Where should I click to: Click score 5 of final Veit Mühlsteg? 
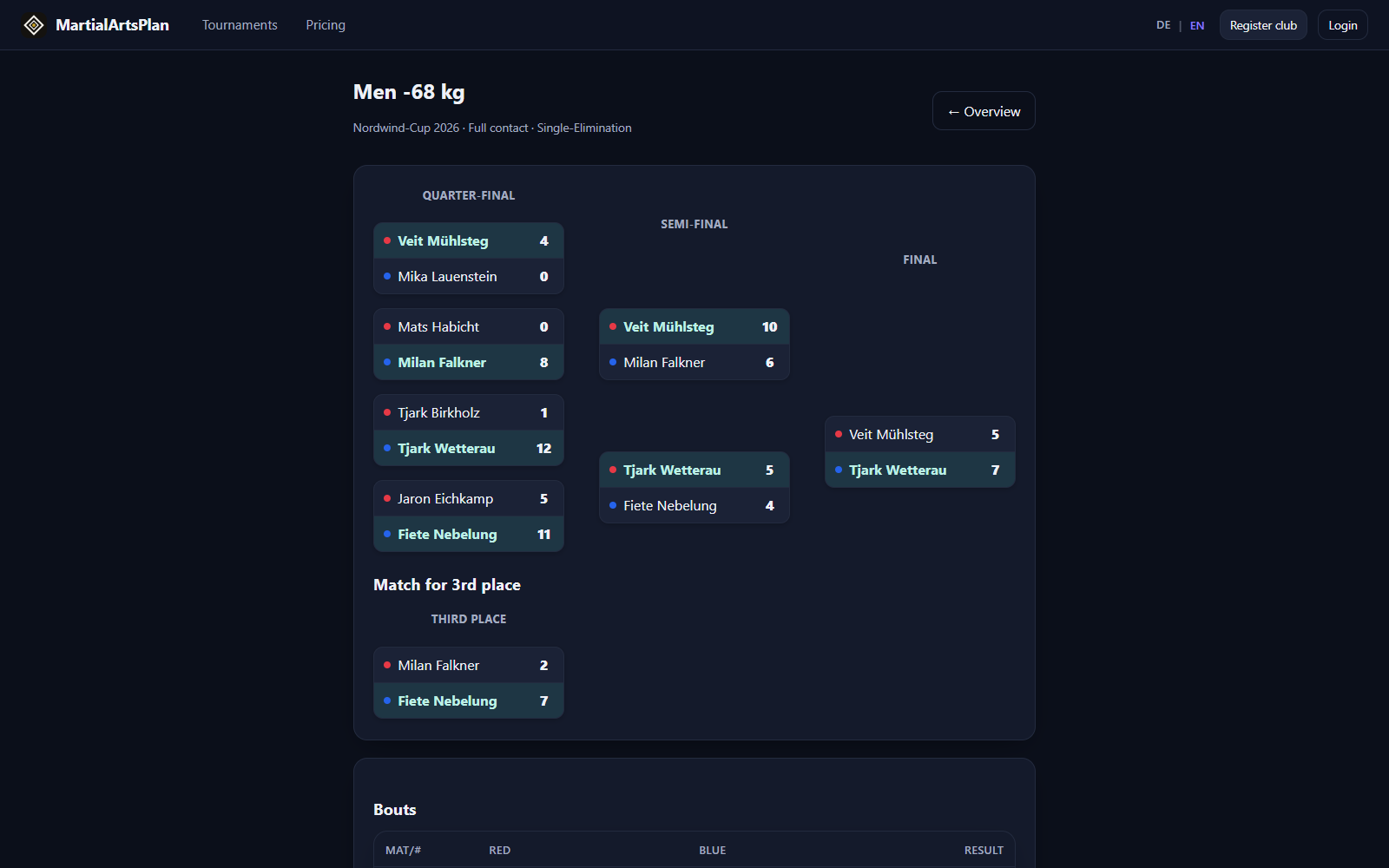coord(996,434)
